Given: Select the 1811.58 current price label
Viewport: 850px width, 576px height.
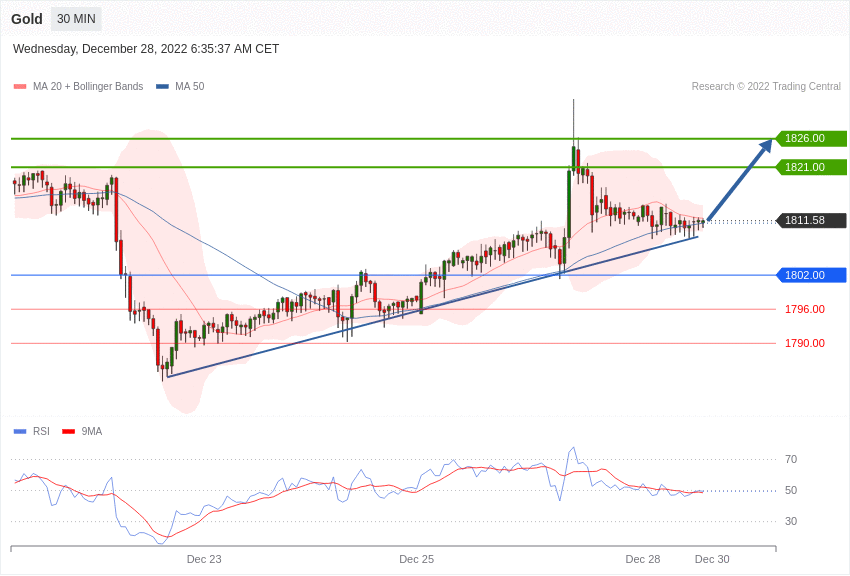Looking at the screenshot, I should (812, 220).
